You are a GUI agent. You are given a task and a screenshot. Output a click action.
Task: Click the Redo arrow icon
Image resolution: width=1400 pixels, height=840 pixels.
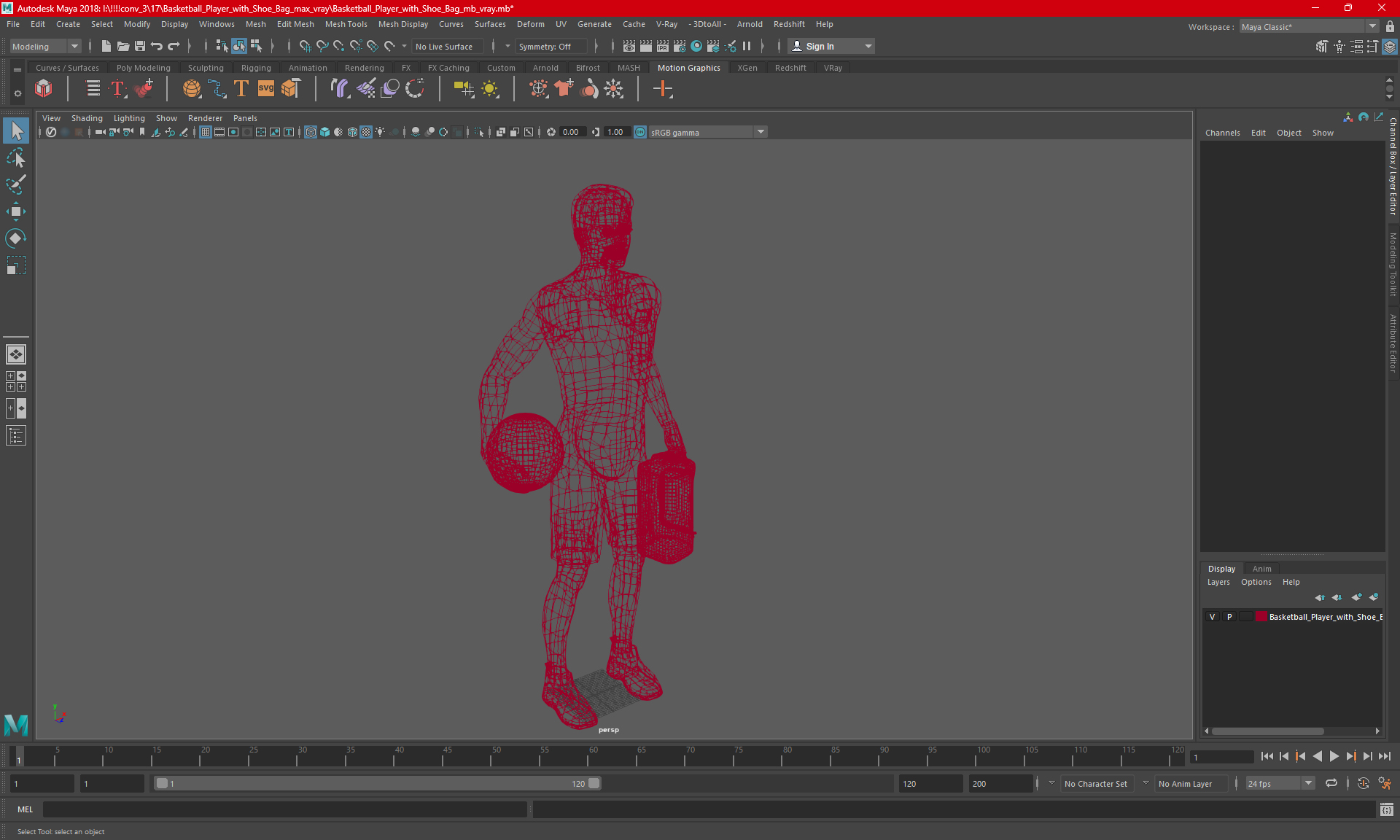tap(174, 46)
